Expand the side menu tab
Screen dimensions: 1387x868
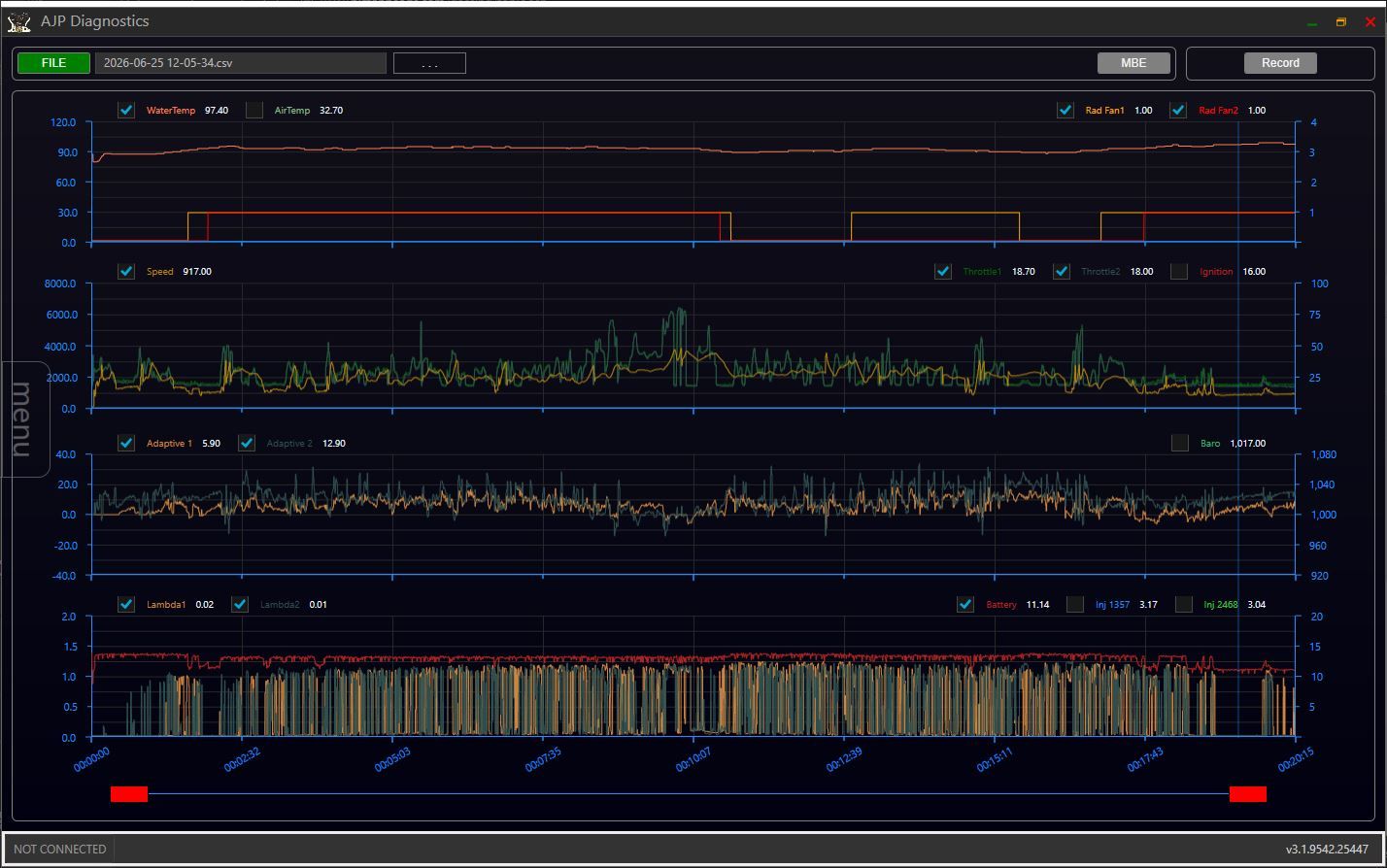coord(24,419)
